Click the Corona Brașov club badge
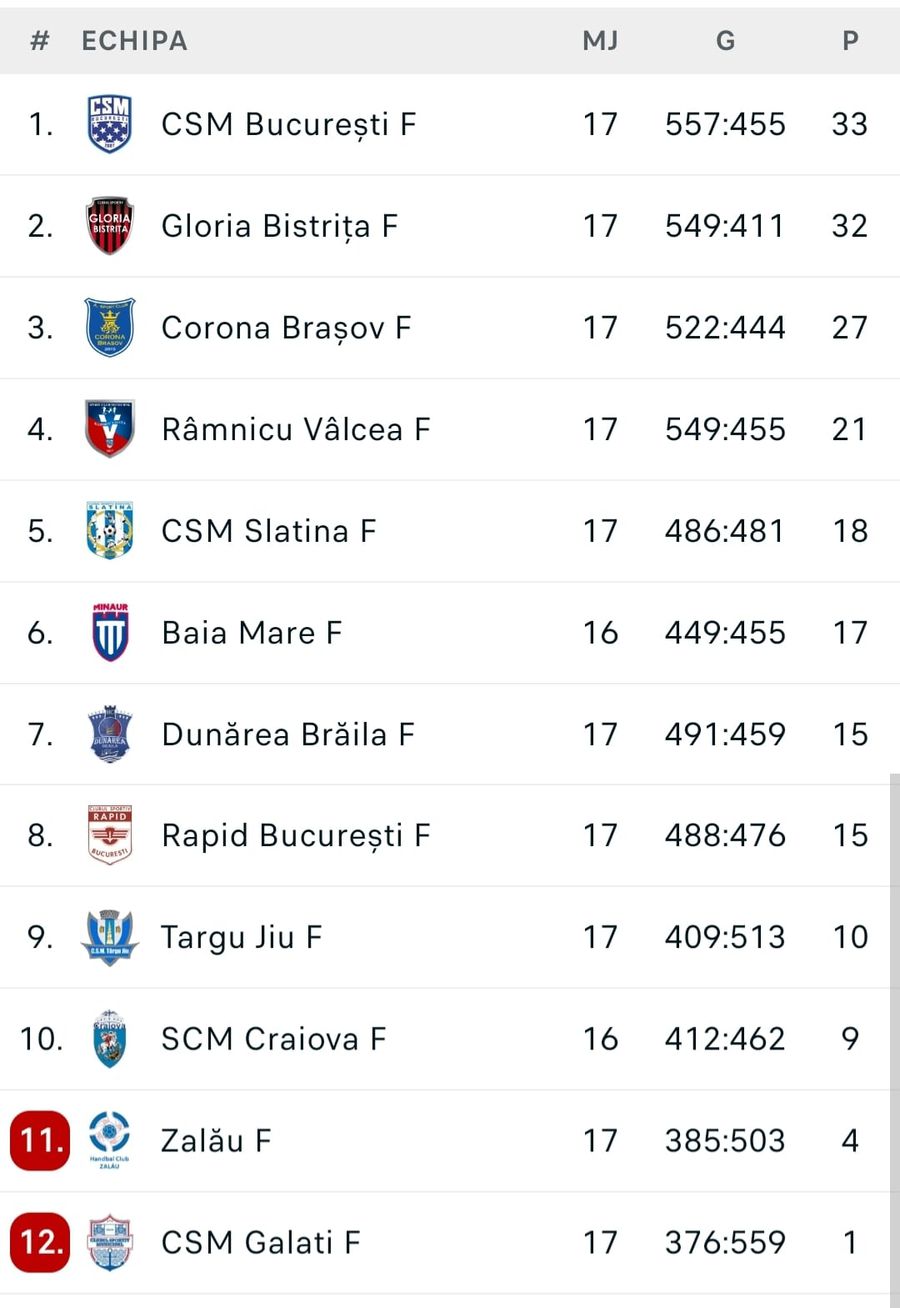The height and width of the screenshot is (1308, 900). point(110,327)
